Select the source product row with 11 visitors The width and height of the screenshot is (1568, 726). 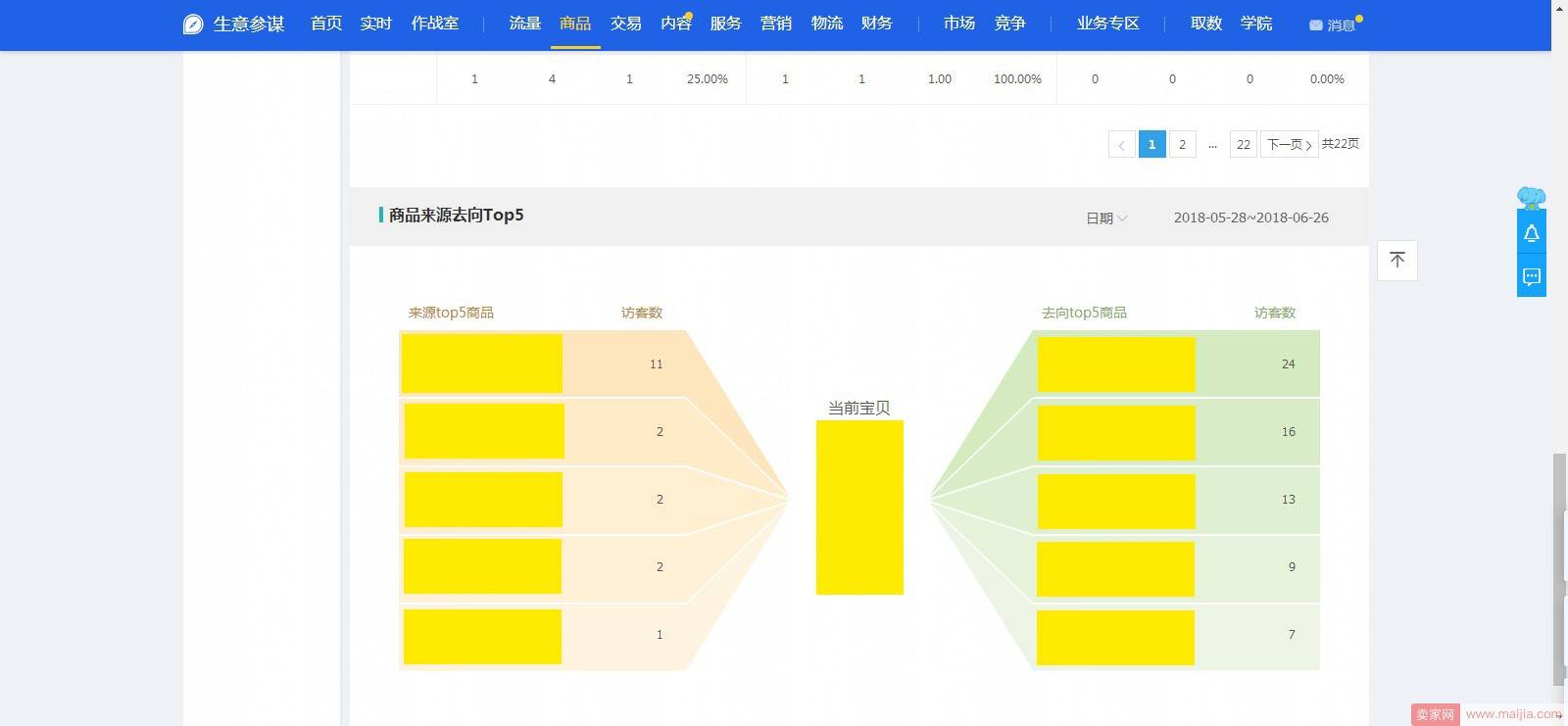pyautogui.click(x=543, y=363)
